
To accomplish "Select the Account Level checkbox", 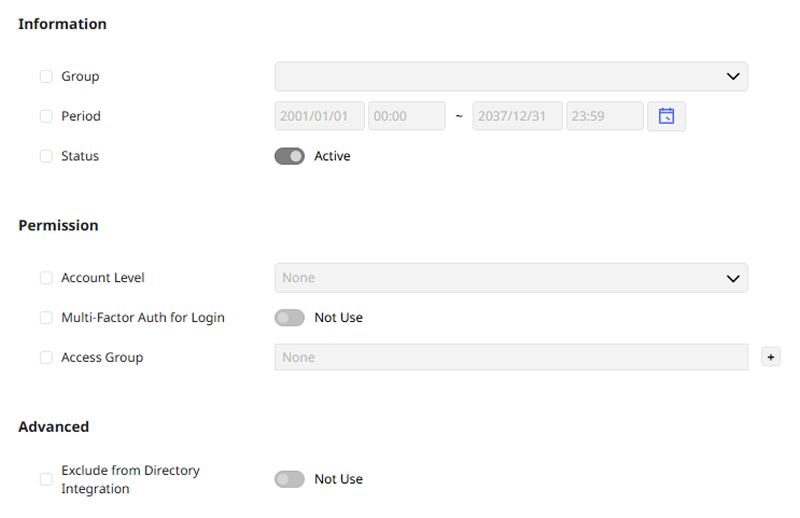I will click(46, 278).
